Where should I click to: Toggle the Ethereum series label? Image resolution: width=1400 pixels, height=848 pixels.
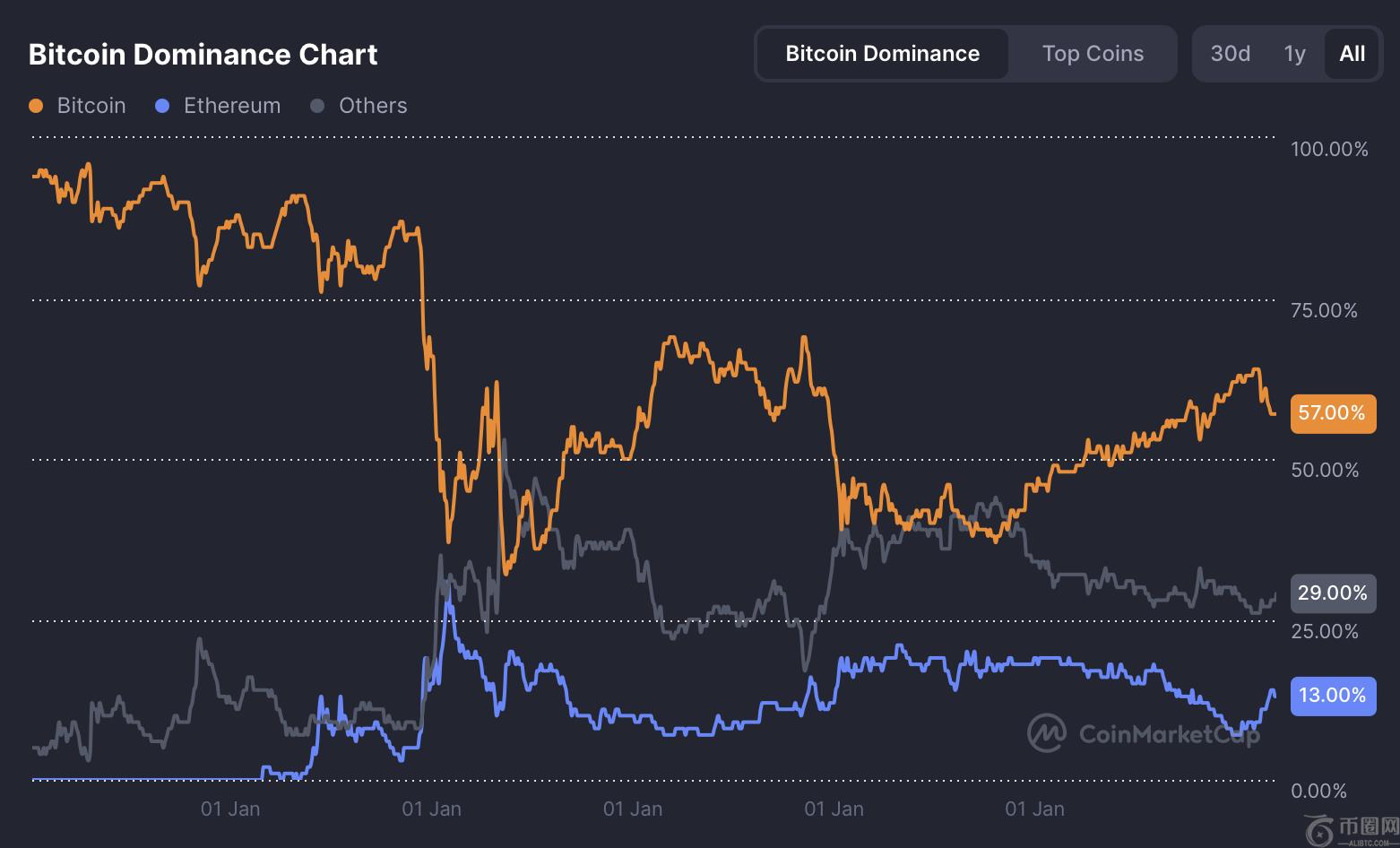click(231, 106)
